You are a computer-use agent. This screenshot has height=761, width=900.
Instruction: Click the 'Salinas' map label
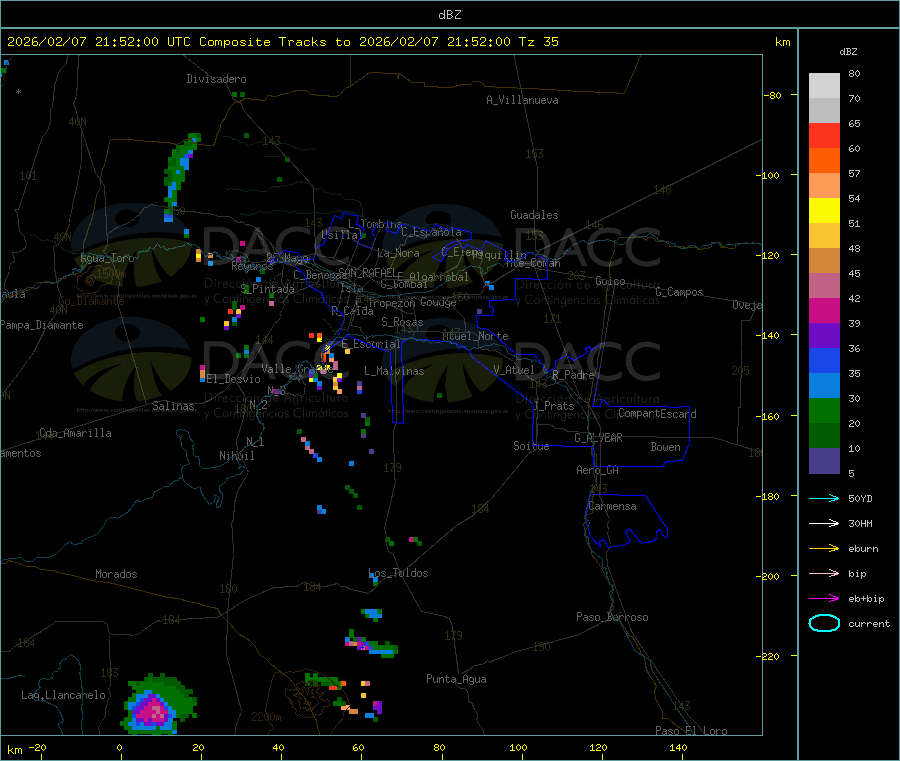tap(173, 406)
